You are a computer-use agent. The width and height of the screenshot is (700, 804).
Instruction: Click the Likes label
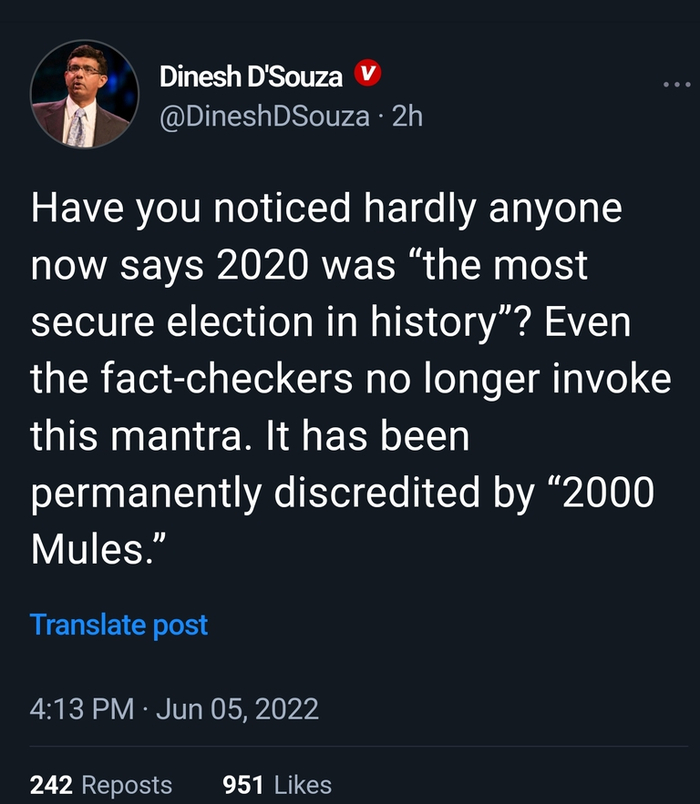(x=301, y=786)
